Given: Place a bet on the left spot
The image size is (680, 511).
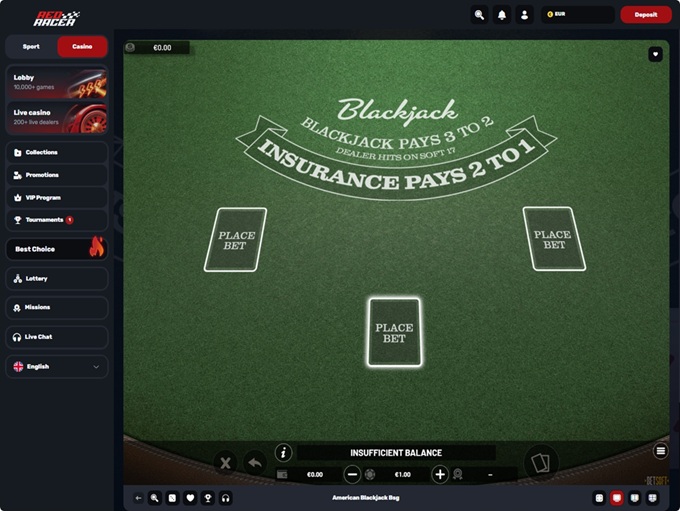Looking at the screenshot, I should pos(235,240).
